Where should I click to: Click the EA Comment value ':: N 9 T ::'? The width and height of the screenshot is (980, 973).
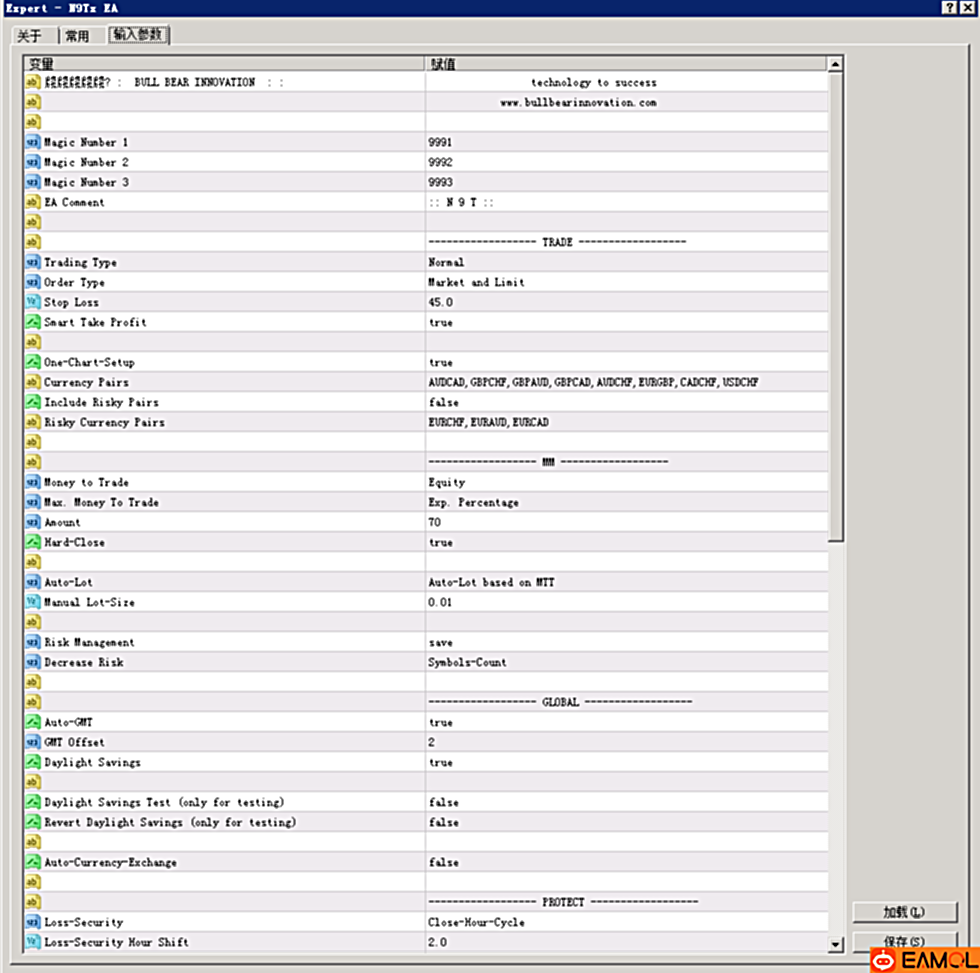tap(461, 202)
